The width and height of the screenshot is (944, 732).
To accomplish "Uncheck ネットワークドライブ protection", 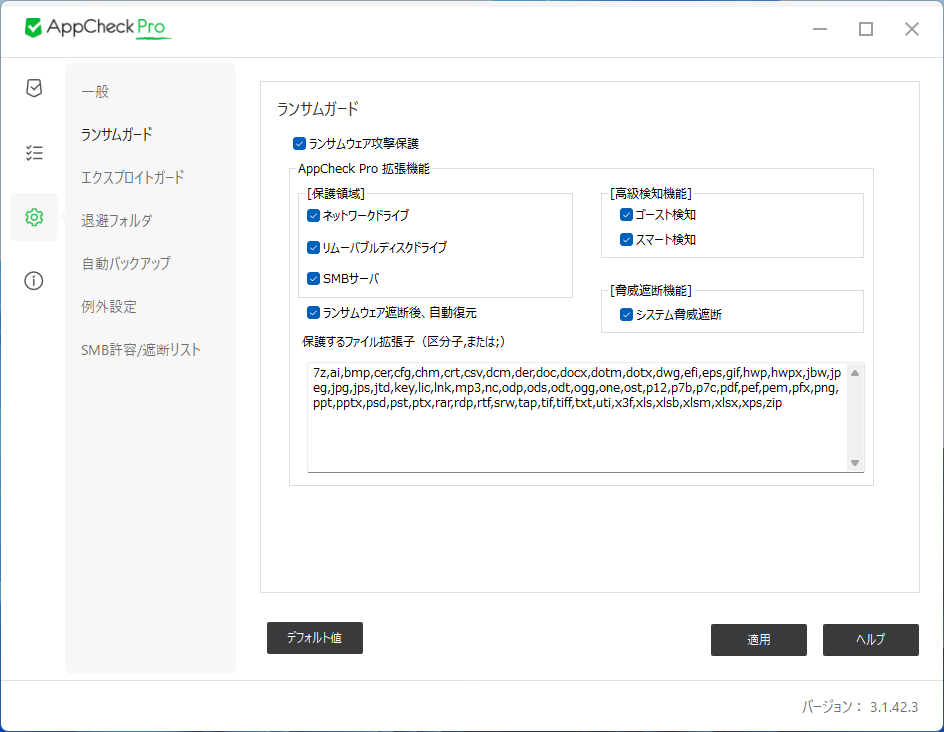I will pyautogui.click(x=313, y=215).
